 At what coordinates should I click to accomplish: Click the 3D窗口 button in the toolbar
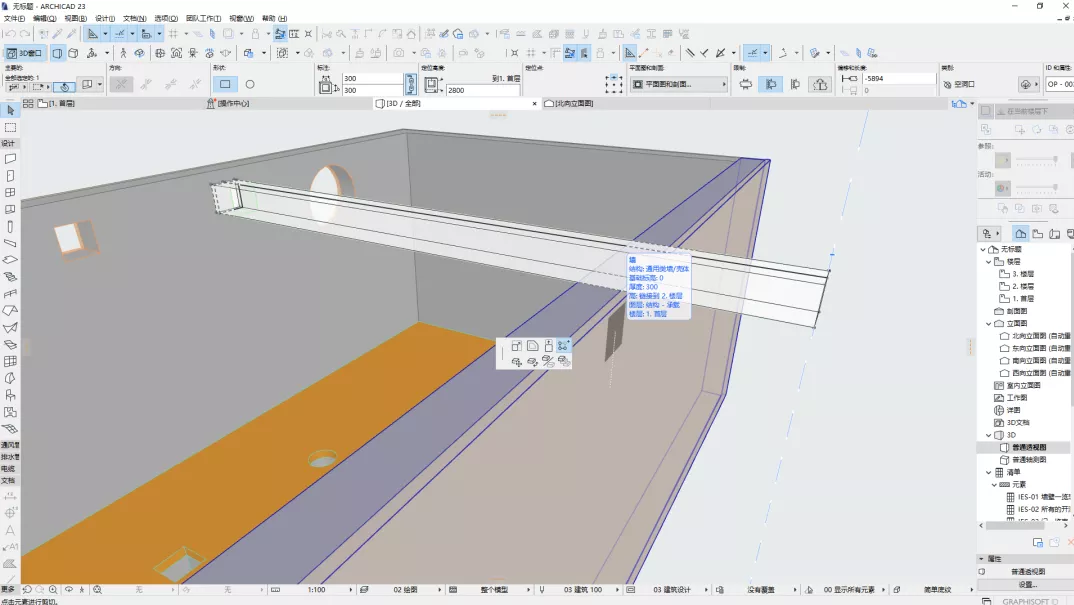pos(25,53)
